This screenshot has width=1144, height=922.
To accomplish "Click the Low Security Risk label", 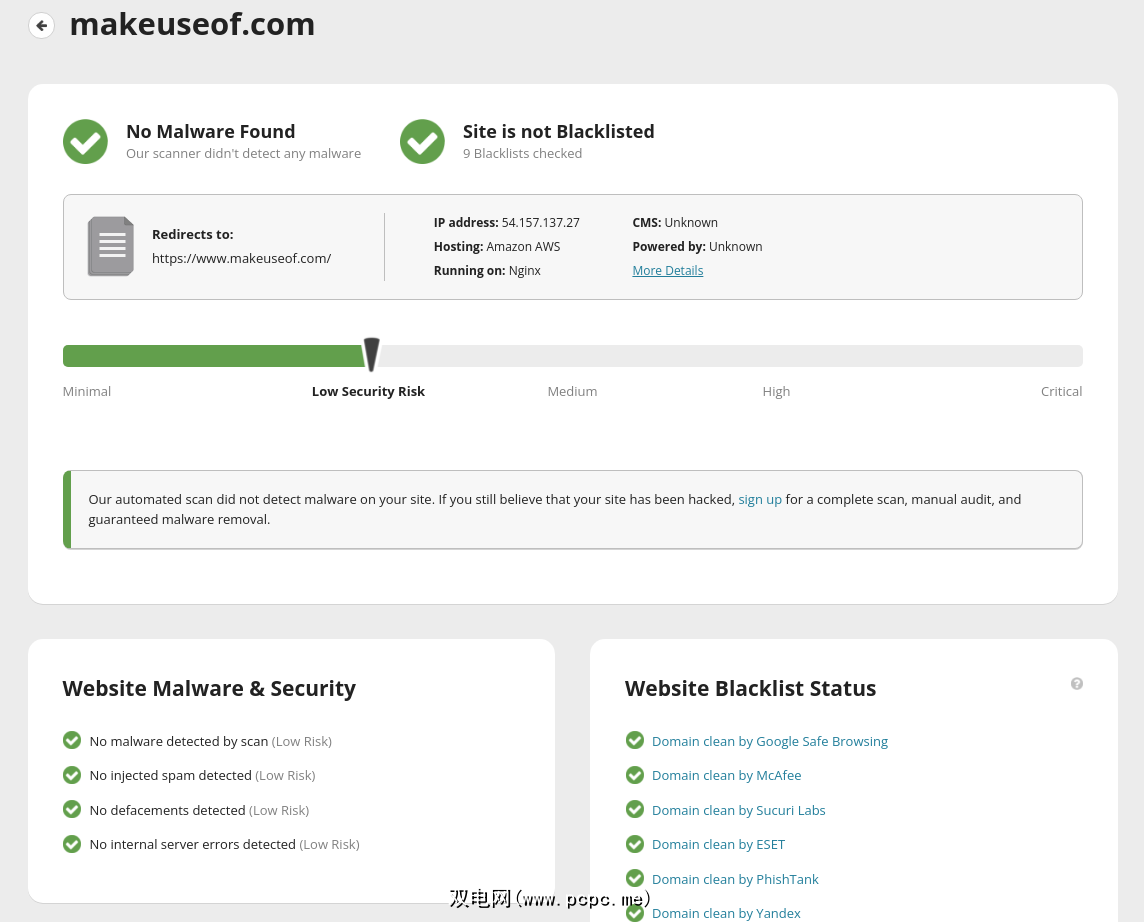I will 368,391.
